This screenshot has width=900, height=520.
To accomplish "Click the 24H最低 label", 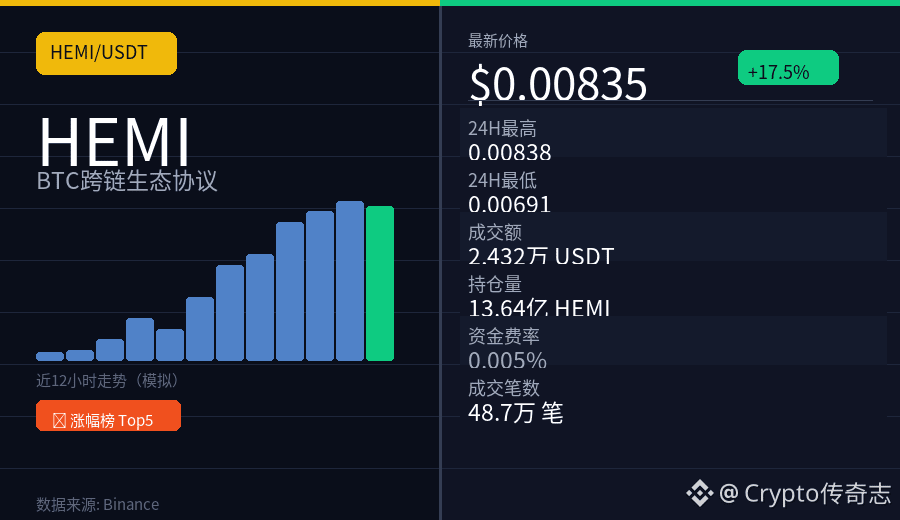I will [x=502, y=180].
